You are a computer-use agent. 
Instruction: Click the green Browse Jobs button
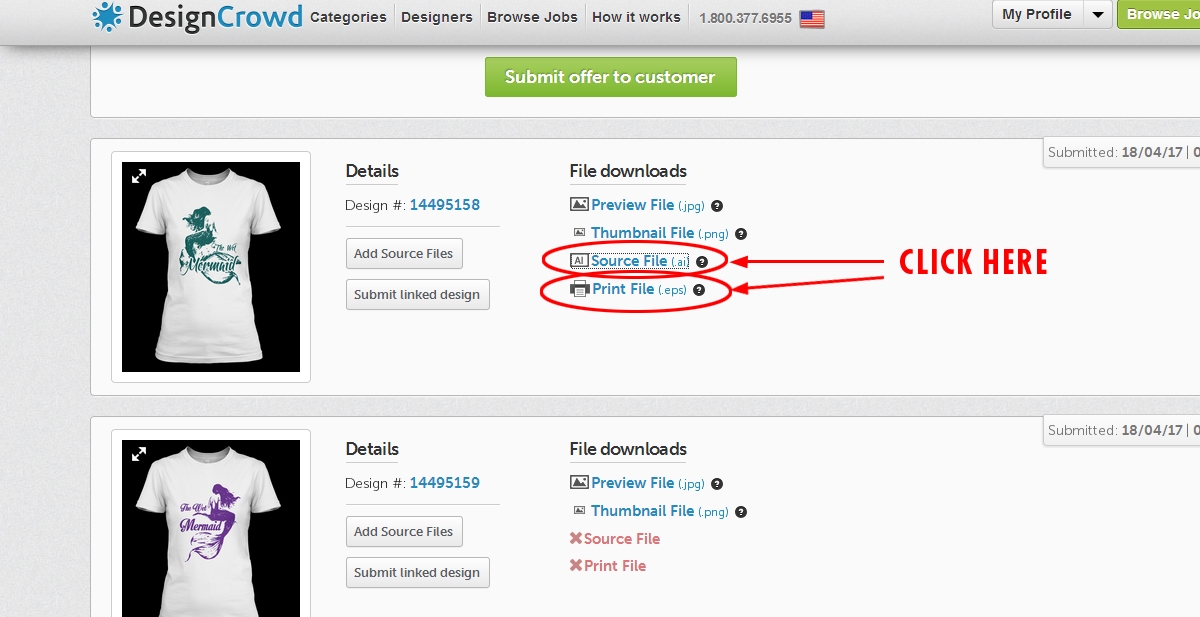(1159, 14)
